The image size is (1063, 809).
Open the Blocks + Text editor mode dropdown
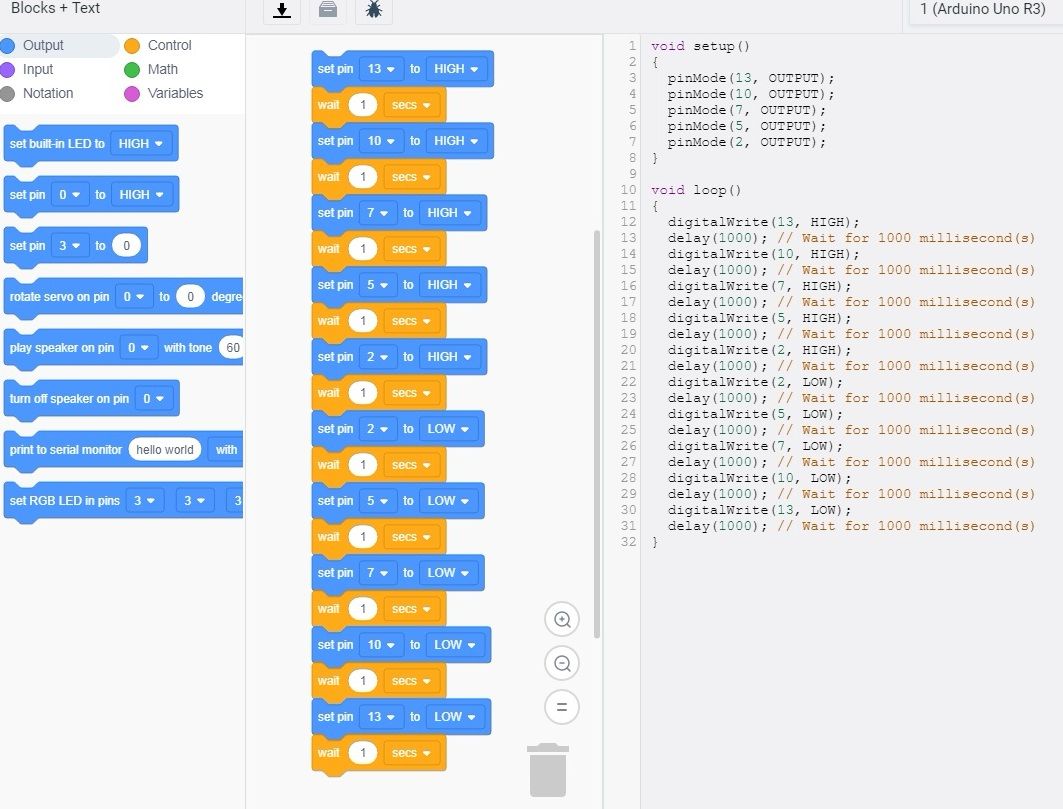coord(56,8)
